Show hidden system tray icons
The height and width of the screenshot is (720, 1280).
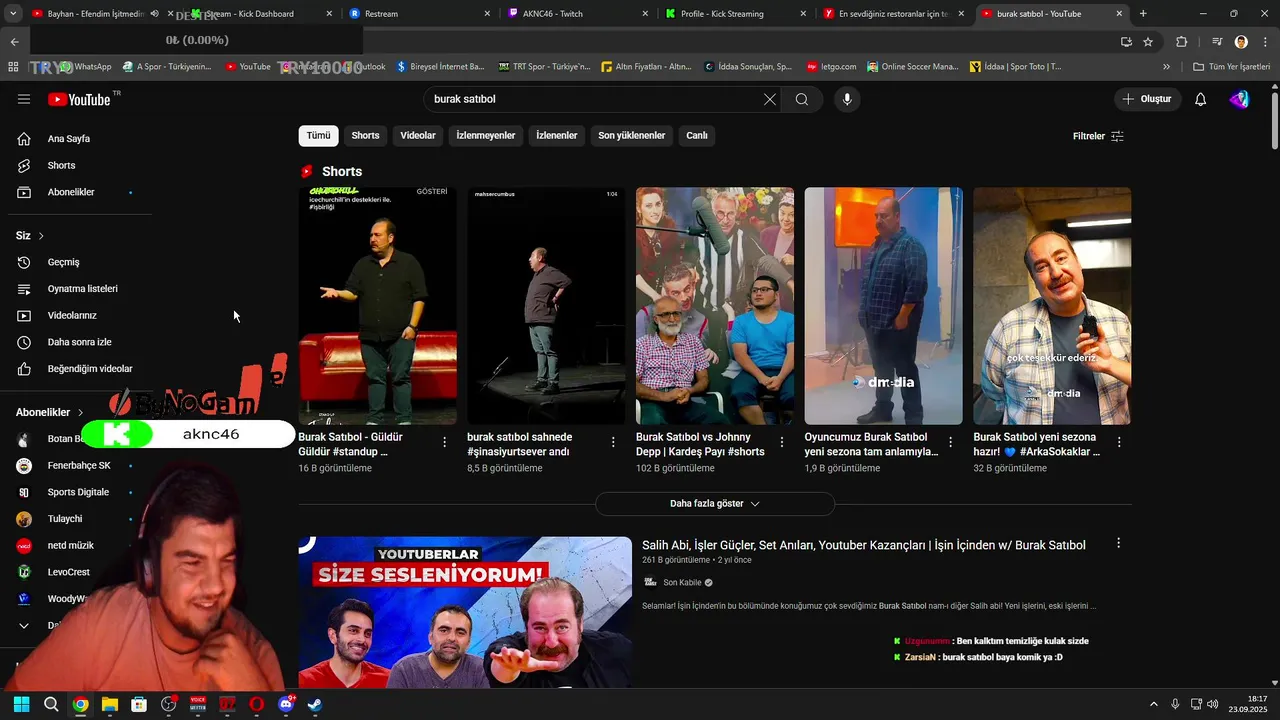tap(1153, 704)
